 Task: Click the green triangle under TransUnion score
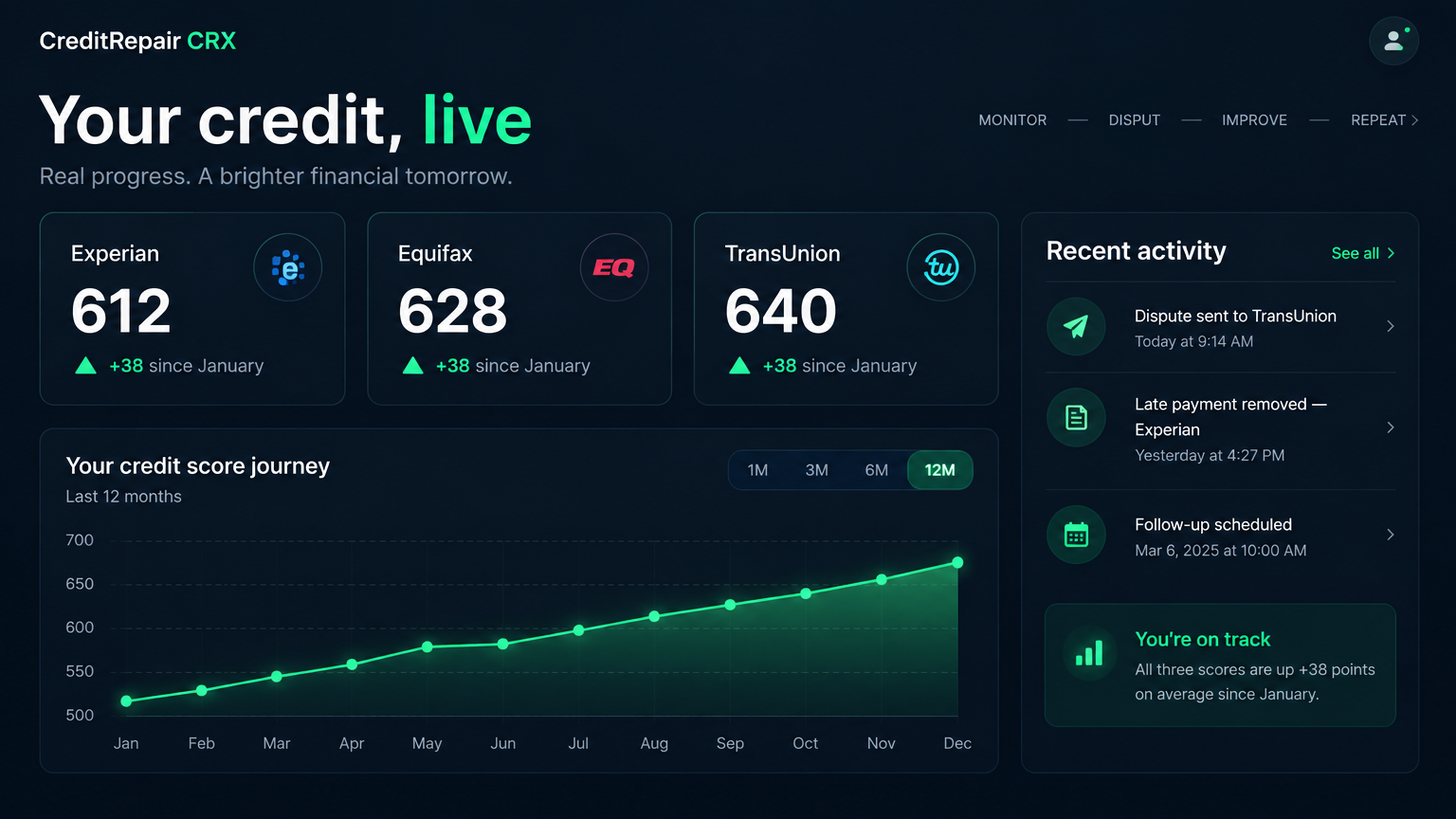[739, 366]
